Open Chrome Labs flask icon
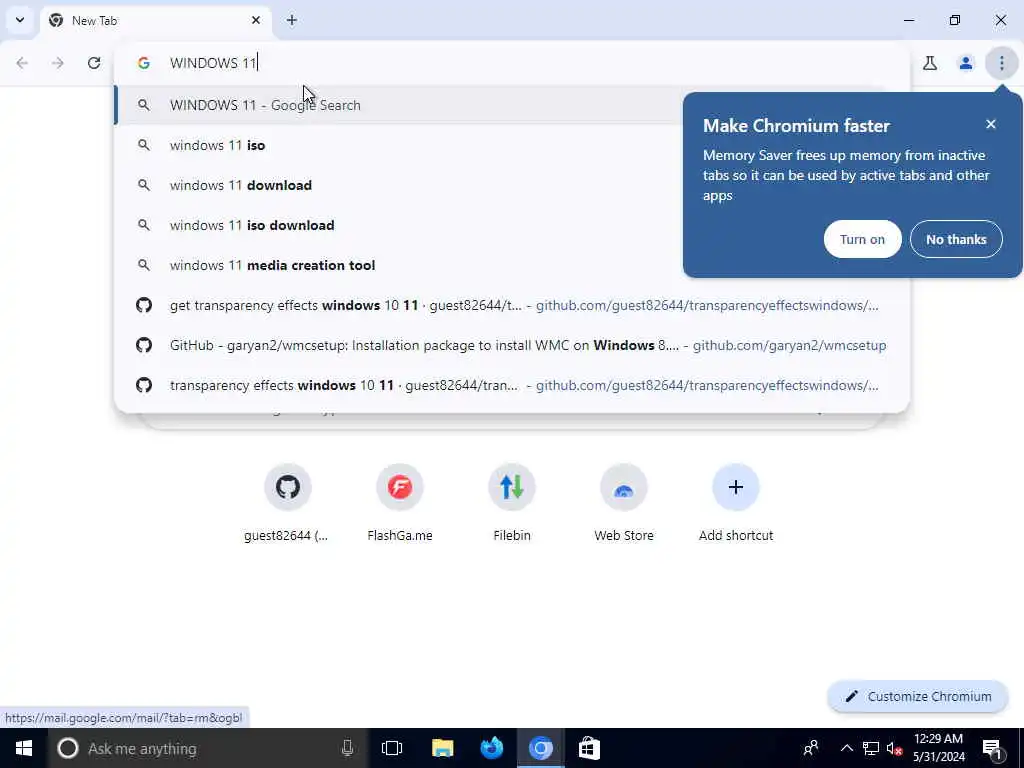The width and height of the screenshot is (1024, 768). [x=930, y=63]
